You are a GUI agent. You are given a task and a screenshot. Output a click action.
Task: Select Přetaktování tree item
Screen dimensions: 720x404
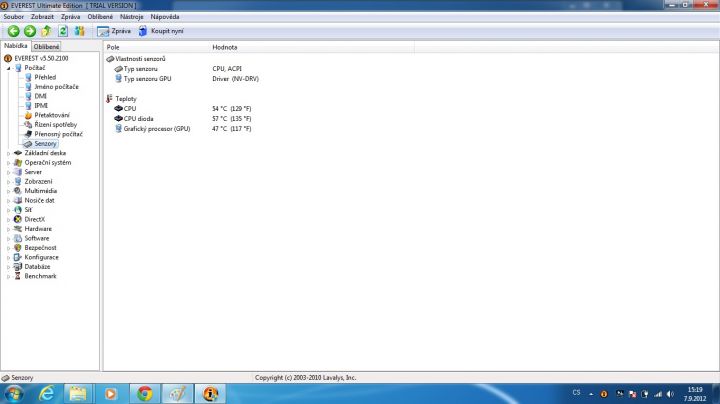click(52, 115)
